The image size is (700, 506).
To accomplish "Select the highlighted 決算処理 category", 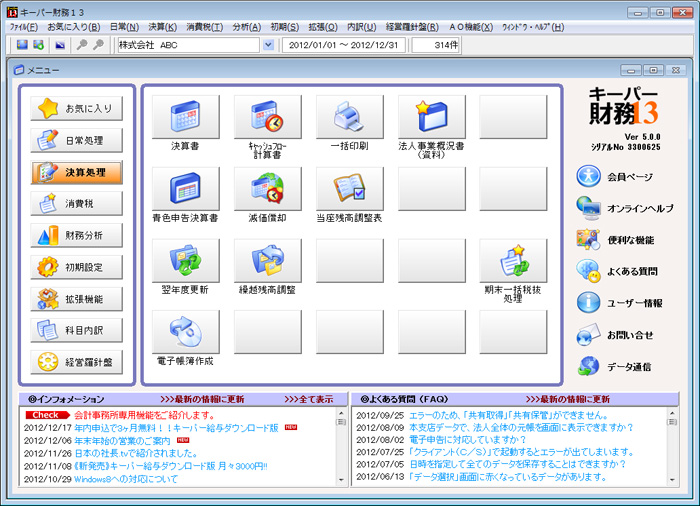I will tap(76, 172).
